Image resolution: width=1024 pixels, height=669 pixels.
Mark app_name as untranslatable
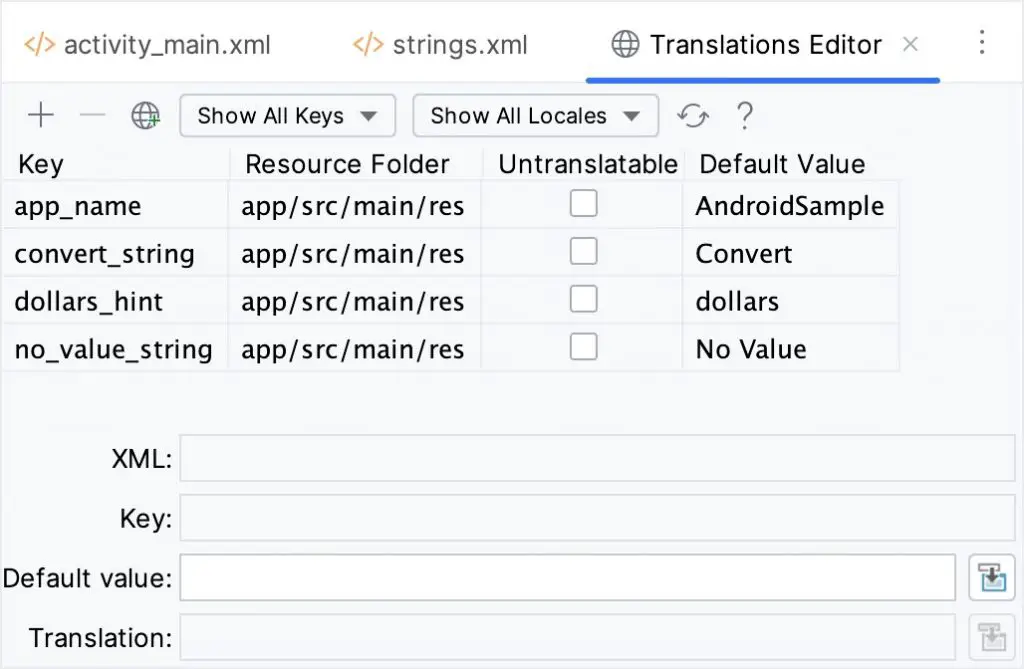tap(586, 202)
